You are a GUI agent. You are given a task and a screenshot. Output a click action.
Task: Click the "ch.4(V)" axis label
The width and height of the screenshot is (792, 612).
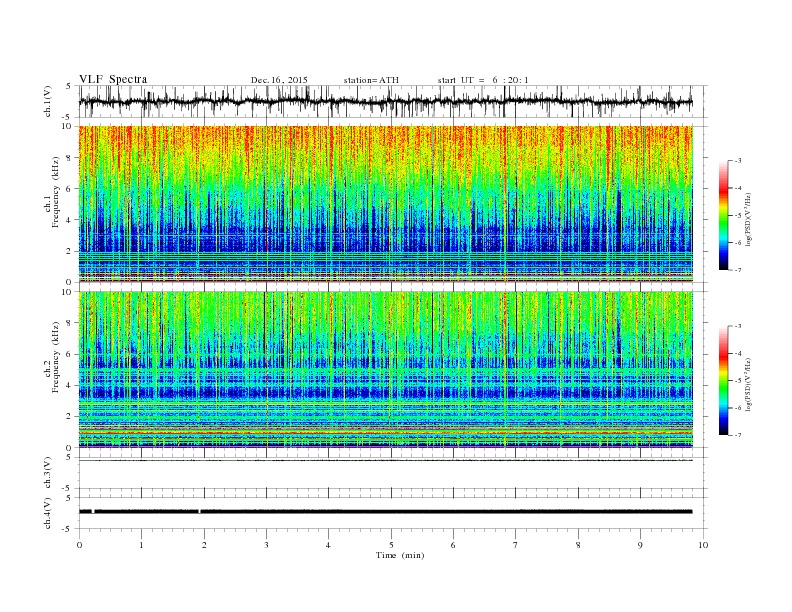(x=48, y=513)
